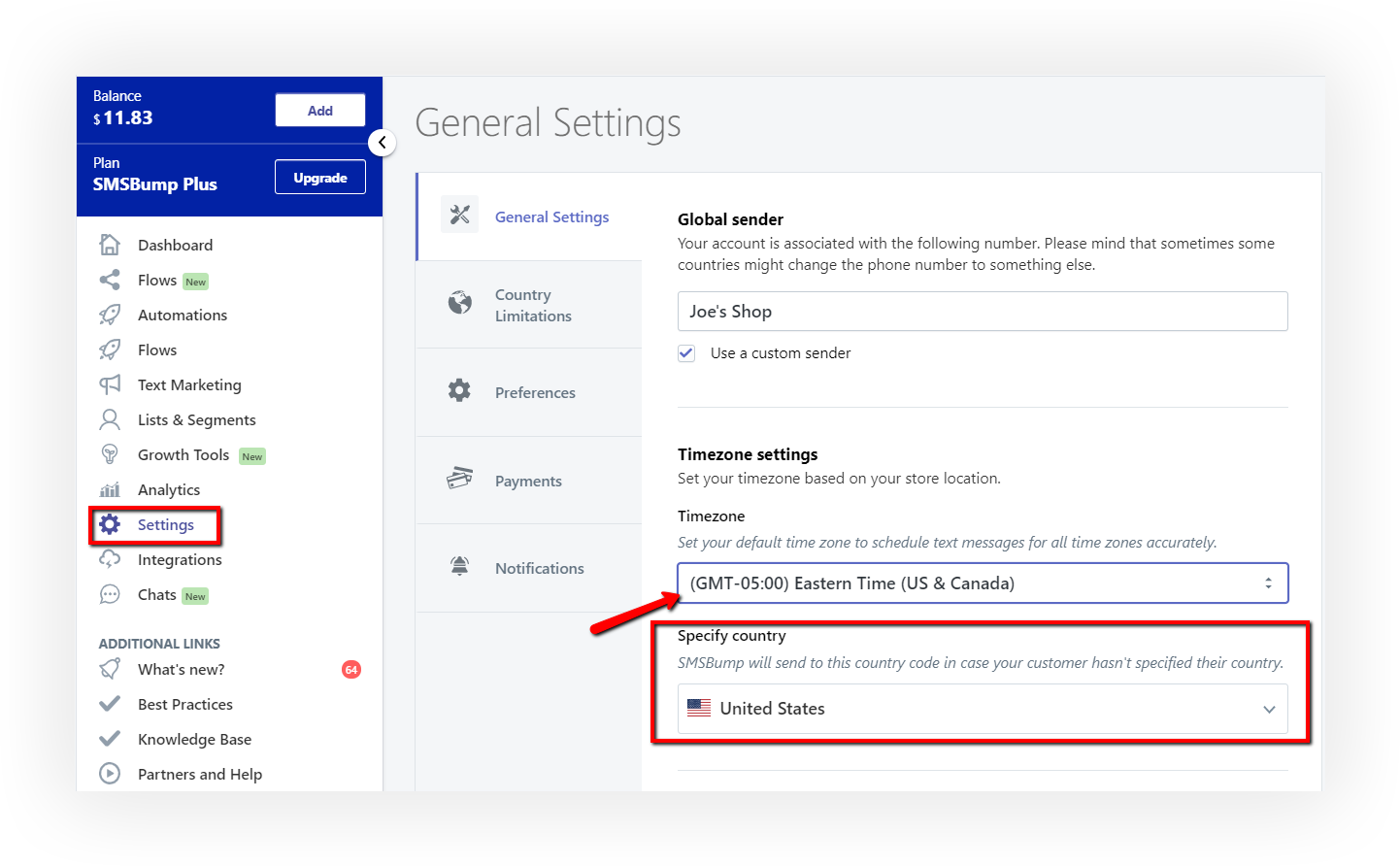Open the Dashboard link
1400x866 pixels.
pos(175,246)
